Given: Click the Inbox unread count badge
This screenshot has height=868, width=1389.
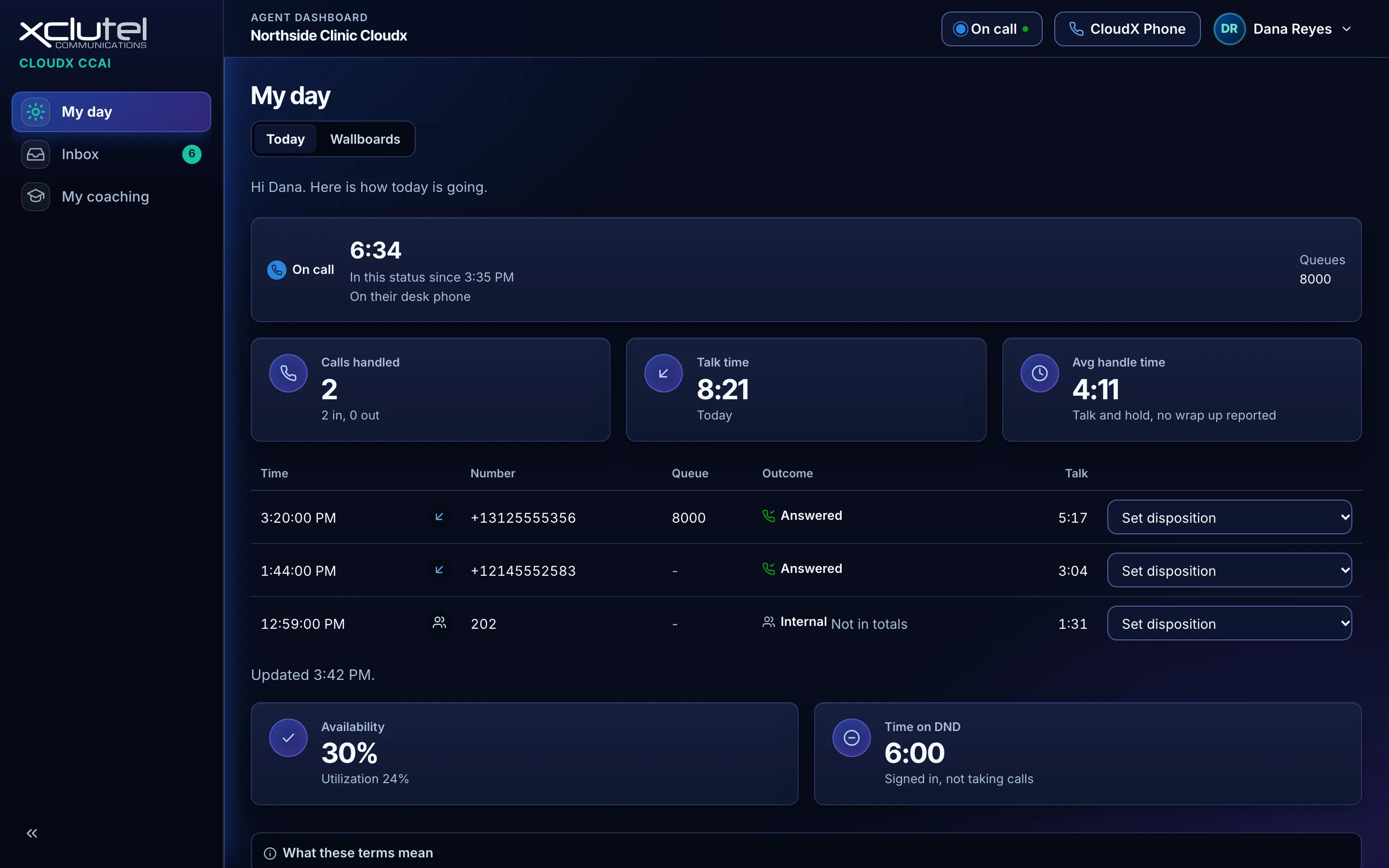Looking at the screenshot, I should tap(191, 154).
